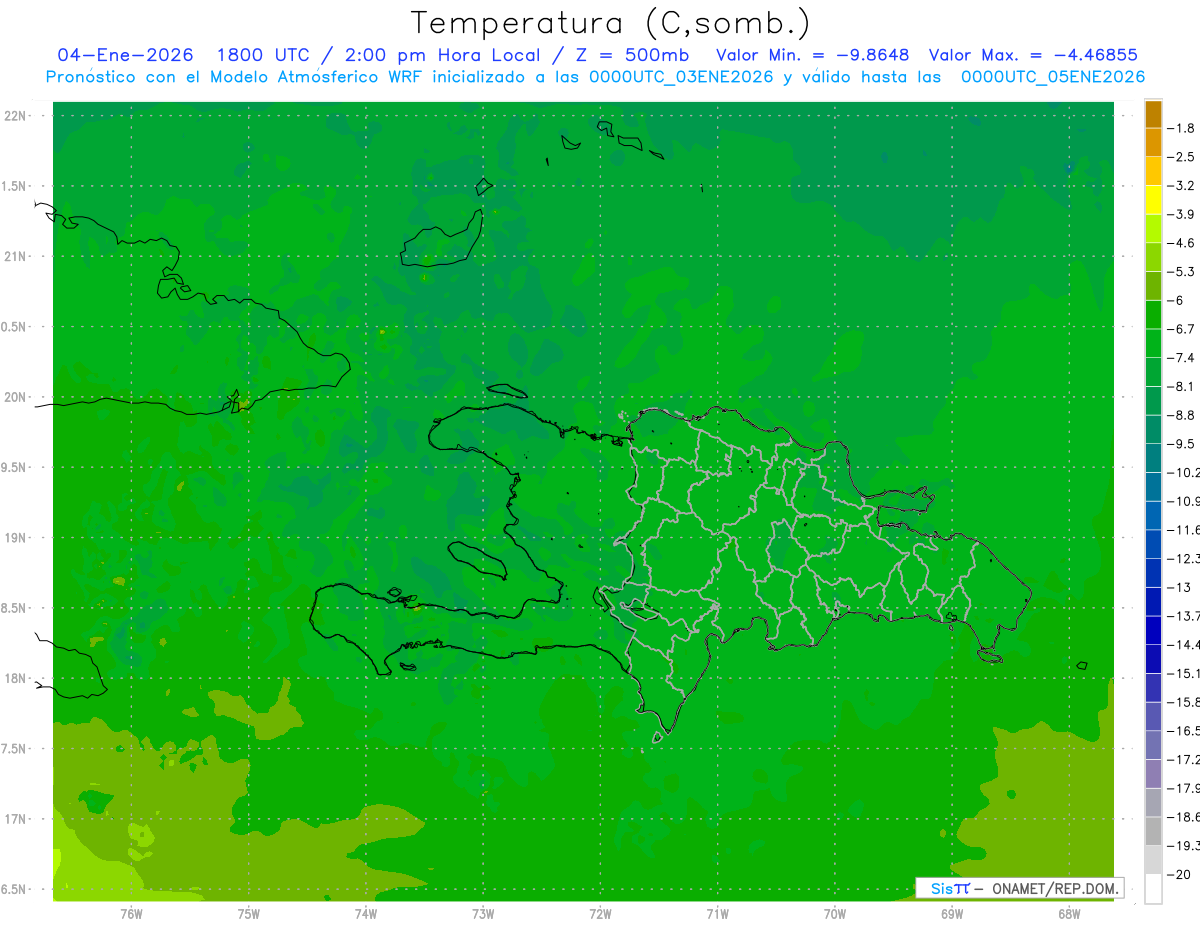
Task: Click the colorbar swatch between -6.7 and -7.4
Action: (1153, 343)
